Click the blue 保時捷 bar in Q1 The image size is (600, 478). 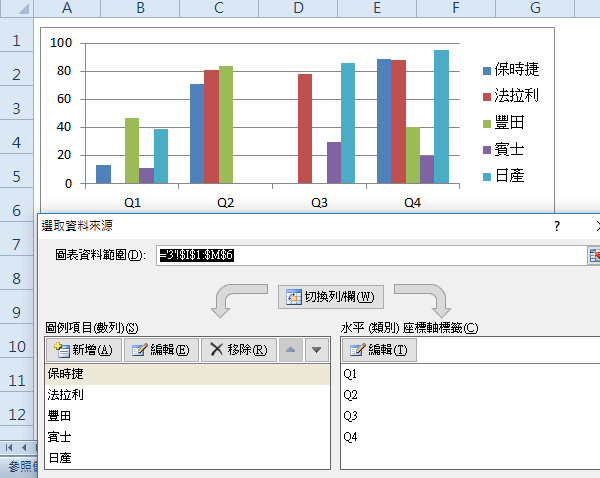tap(103, 174)
